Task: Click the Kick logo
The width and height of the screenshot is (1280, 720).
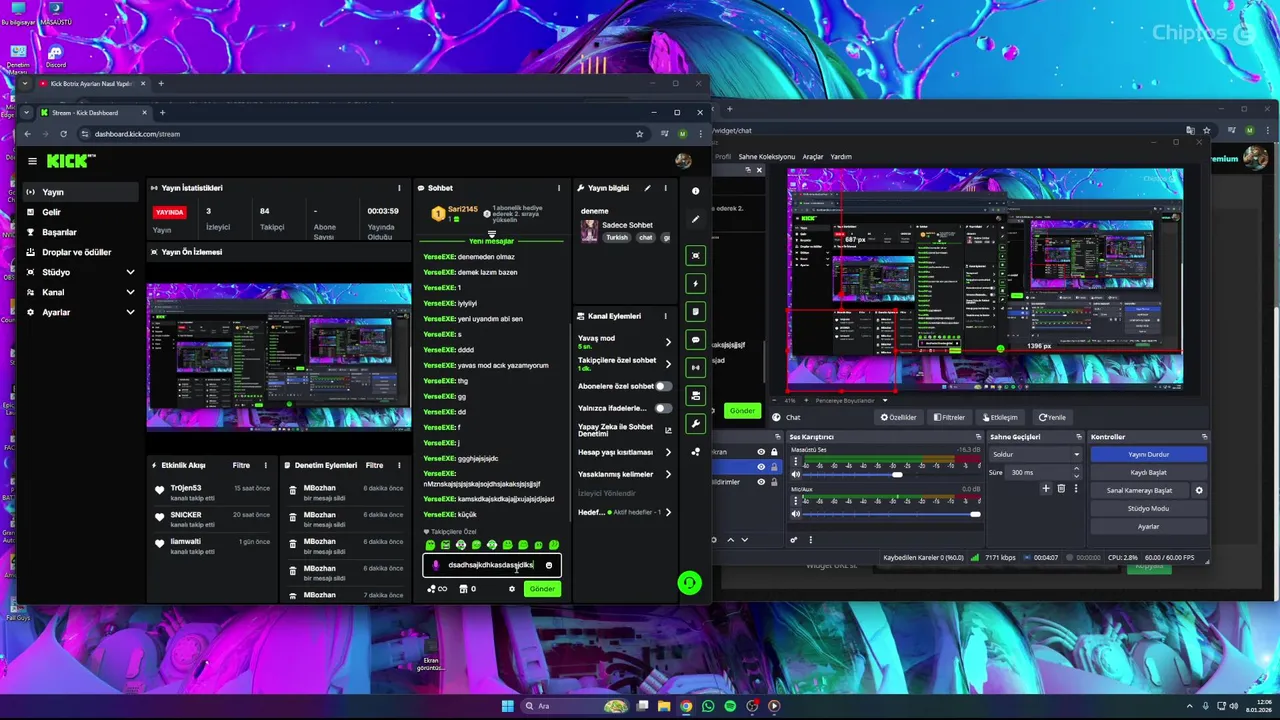Action: coord(71,161)
